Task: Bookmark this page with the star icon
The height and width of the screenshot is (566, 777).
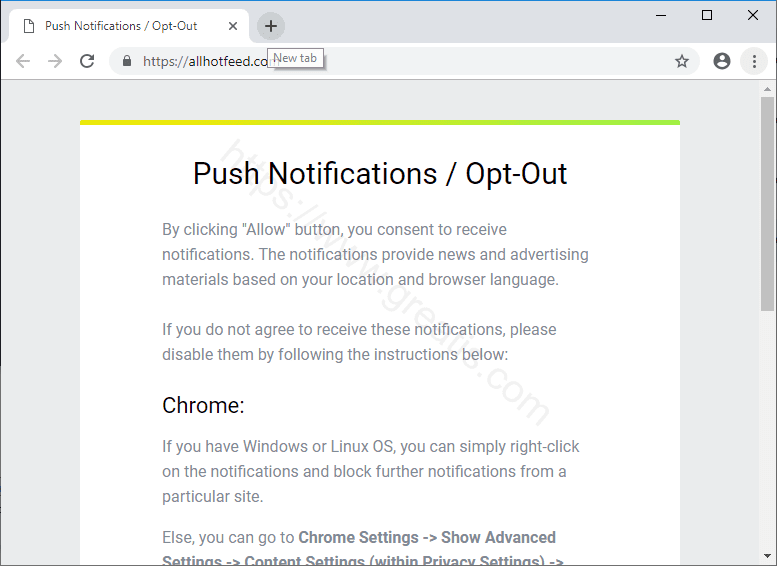Action: pos(682,61)
